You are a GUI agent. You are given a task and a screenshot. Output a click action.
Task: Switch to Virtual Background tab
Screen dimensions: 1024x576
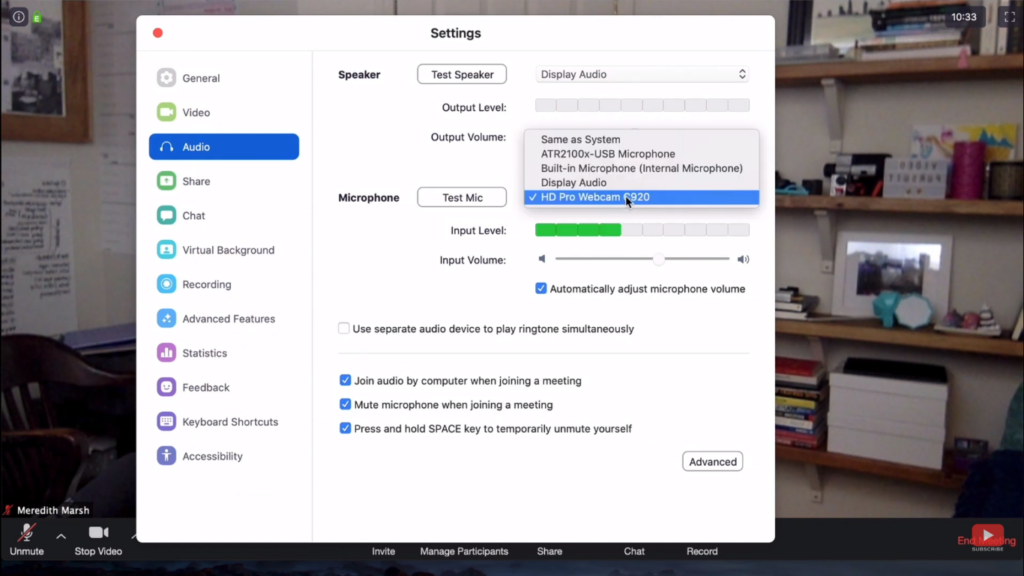coord(224,249)
